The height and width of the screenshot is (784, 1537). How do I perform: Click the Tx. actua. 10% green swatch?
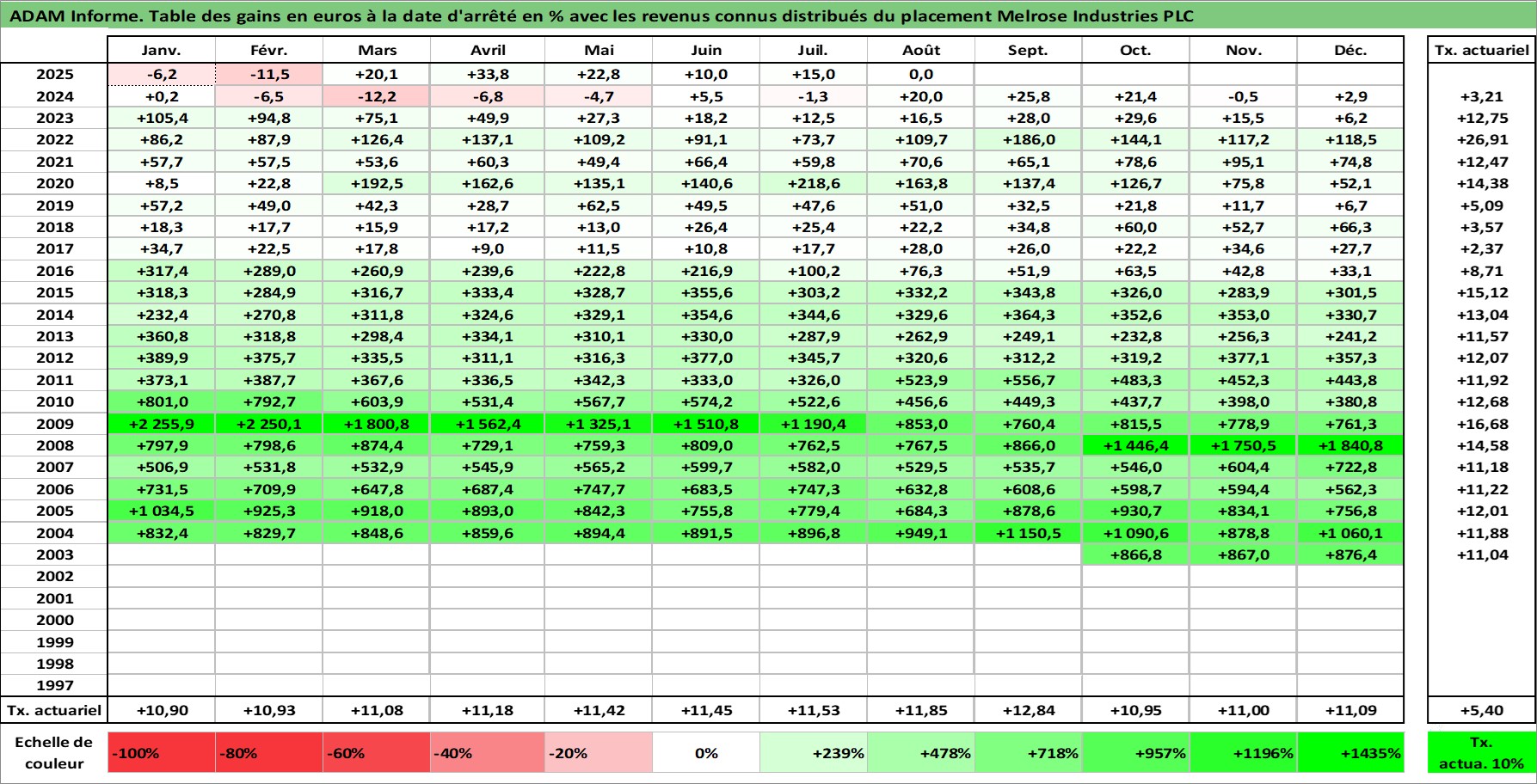click(x=1482, y=753)
